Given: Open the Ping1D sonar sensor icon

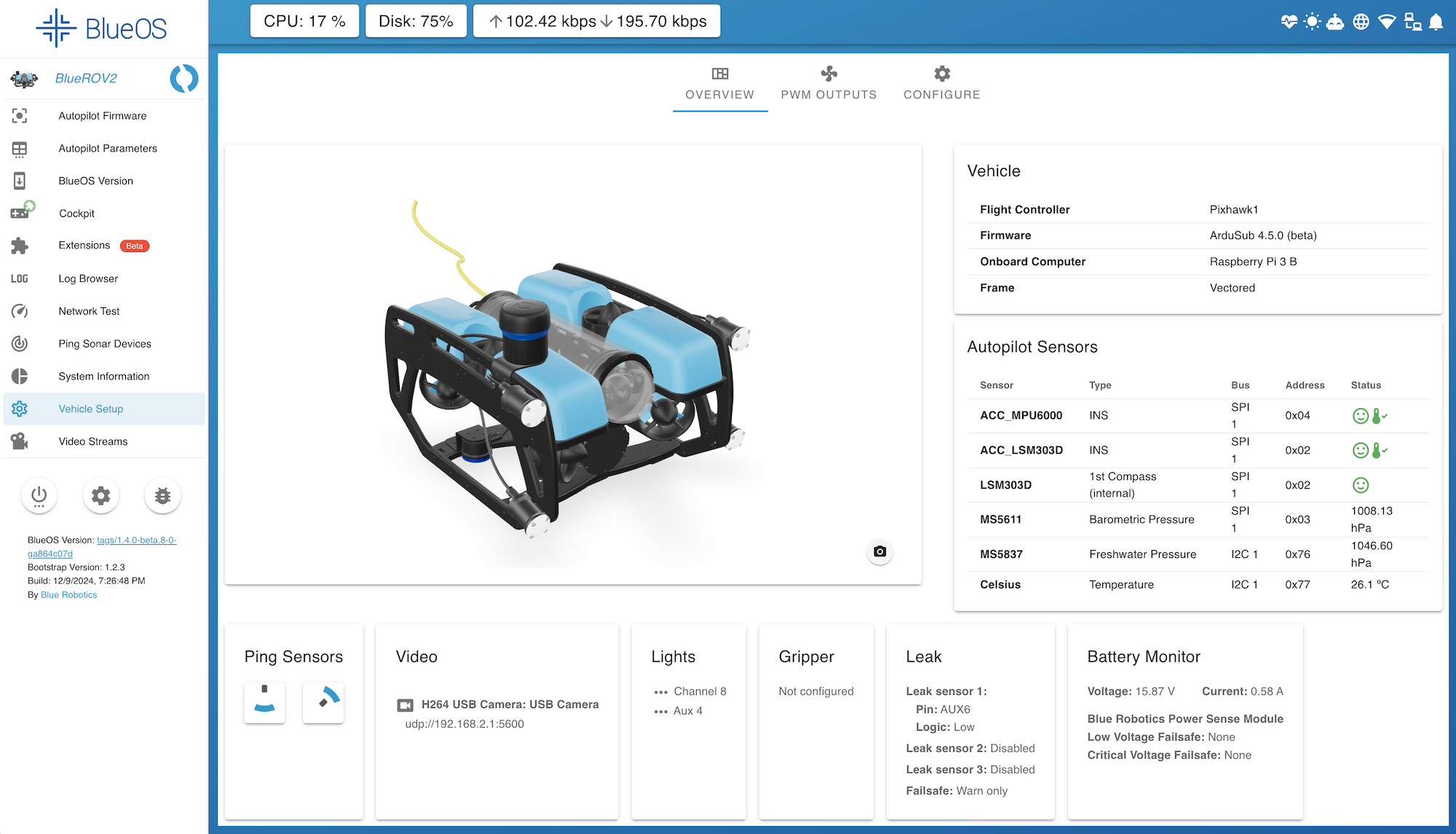Looking at the screenshot, I should pos(264,702).
